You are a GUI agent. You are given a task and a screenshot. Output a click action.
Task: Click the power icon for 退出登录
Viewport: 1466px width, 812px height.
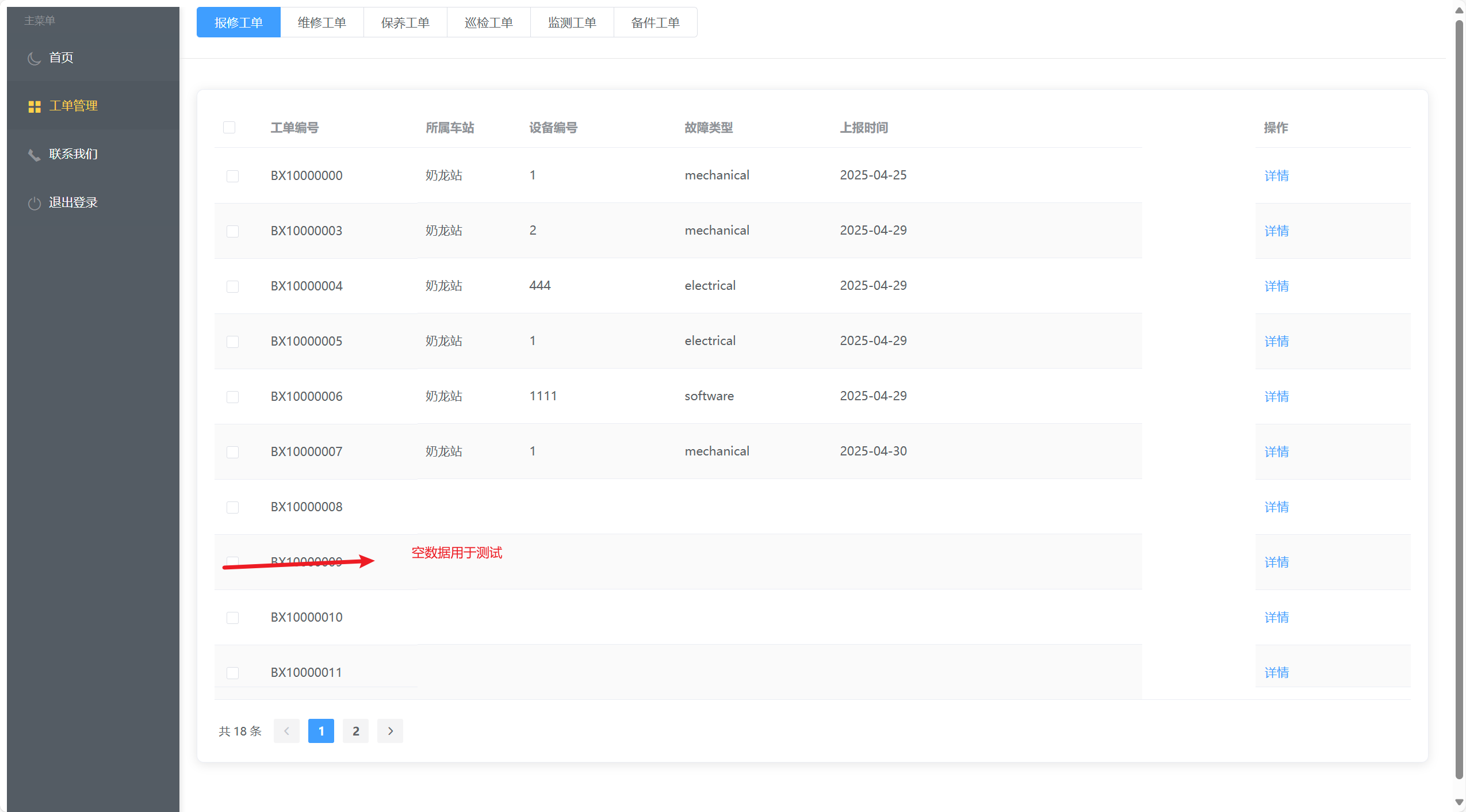click(34, 203)
